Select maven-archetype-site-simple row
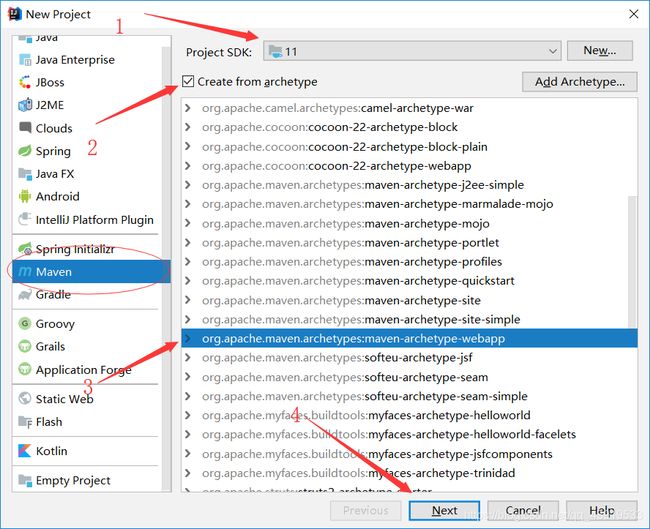650x529 pixels. [x=409, y=319]
